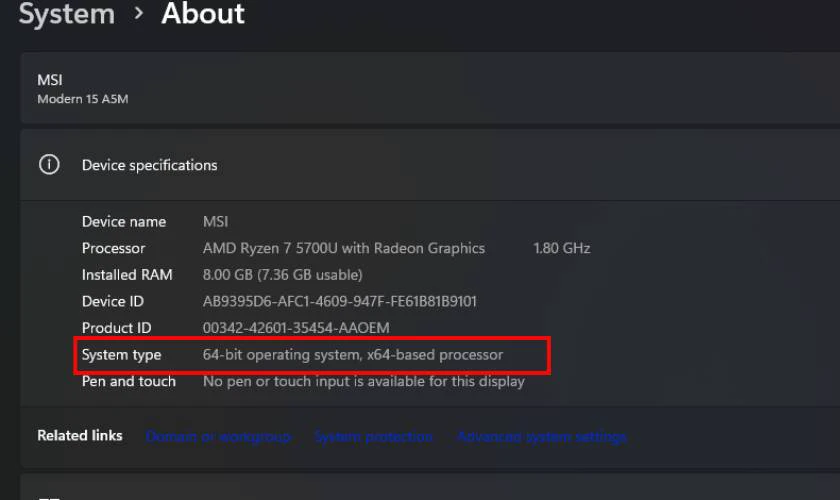Click the Device name value MSI
Screen dimensions: 840x500
215,221
